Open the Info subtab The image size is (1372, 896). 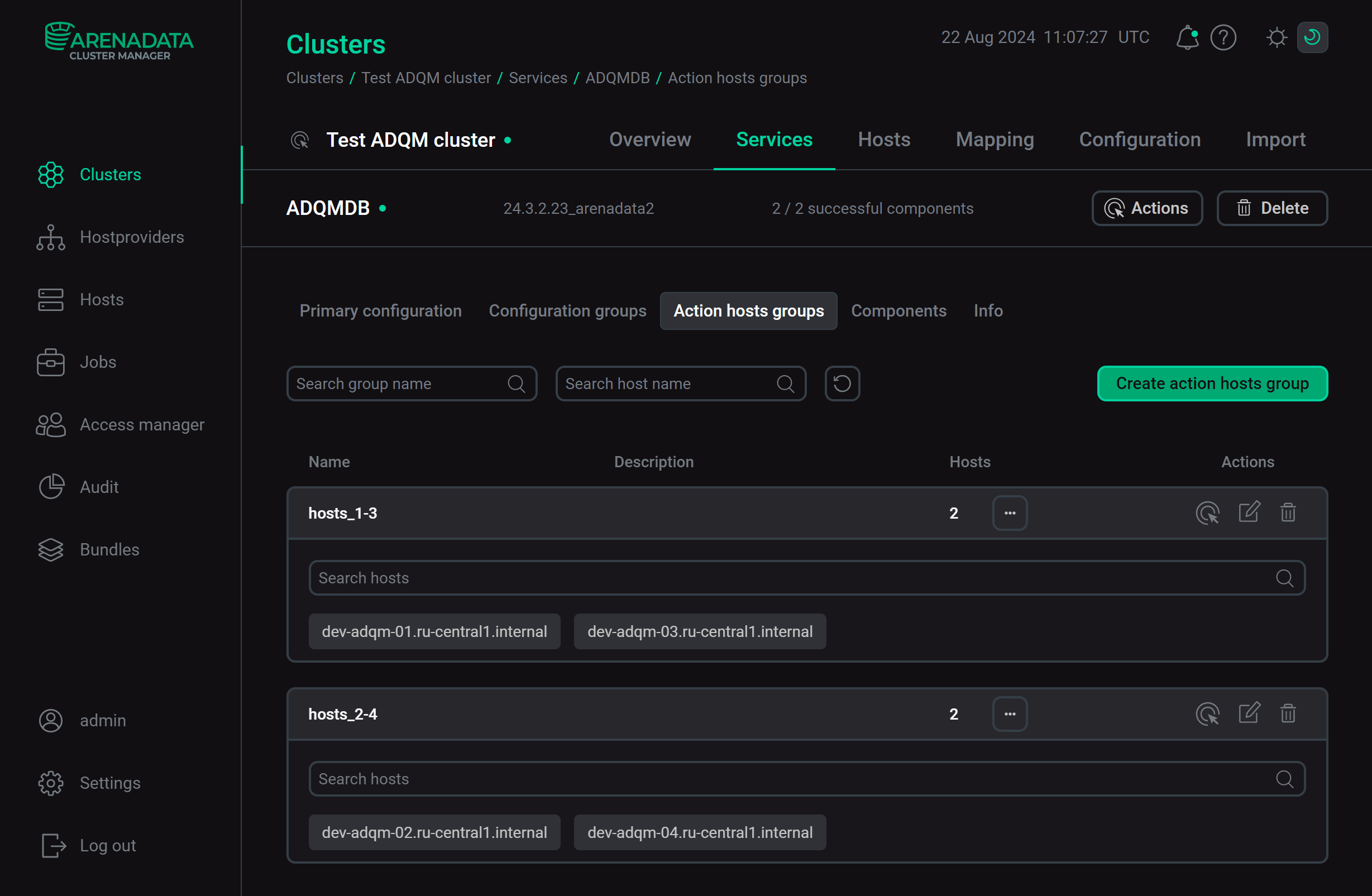point(988,311)
